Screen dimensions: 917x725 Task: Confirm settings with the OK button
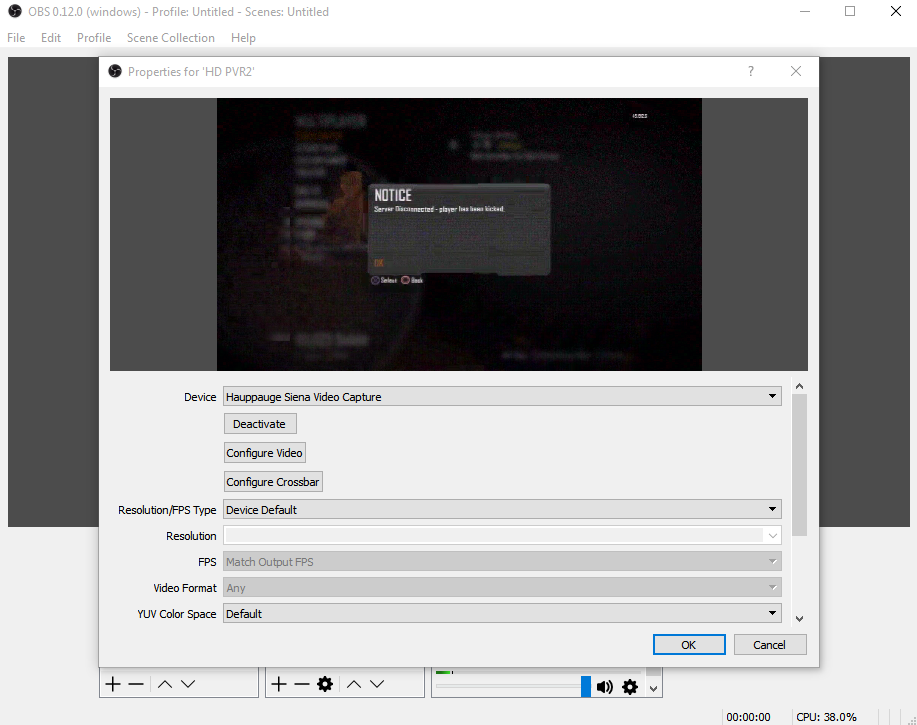(689, 644)
